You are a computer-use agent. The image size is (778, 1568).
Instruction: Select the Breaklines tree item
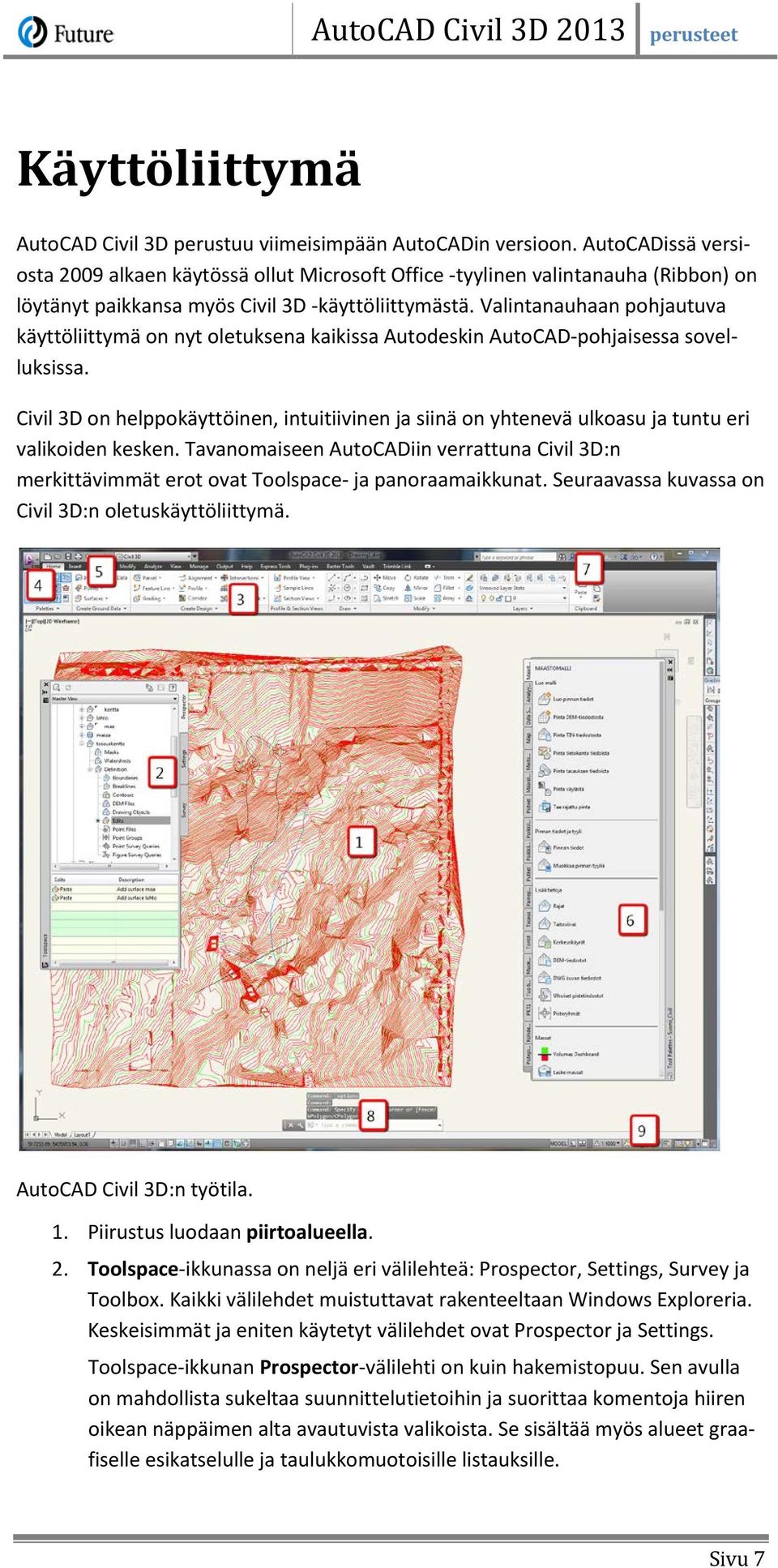[118, 786]
